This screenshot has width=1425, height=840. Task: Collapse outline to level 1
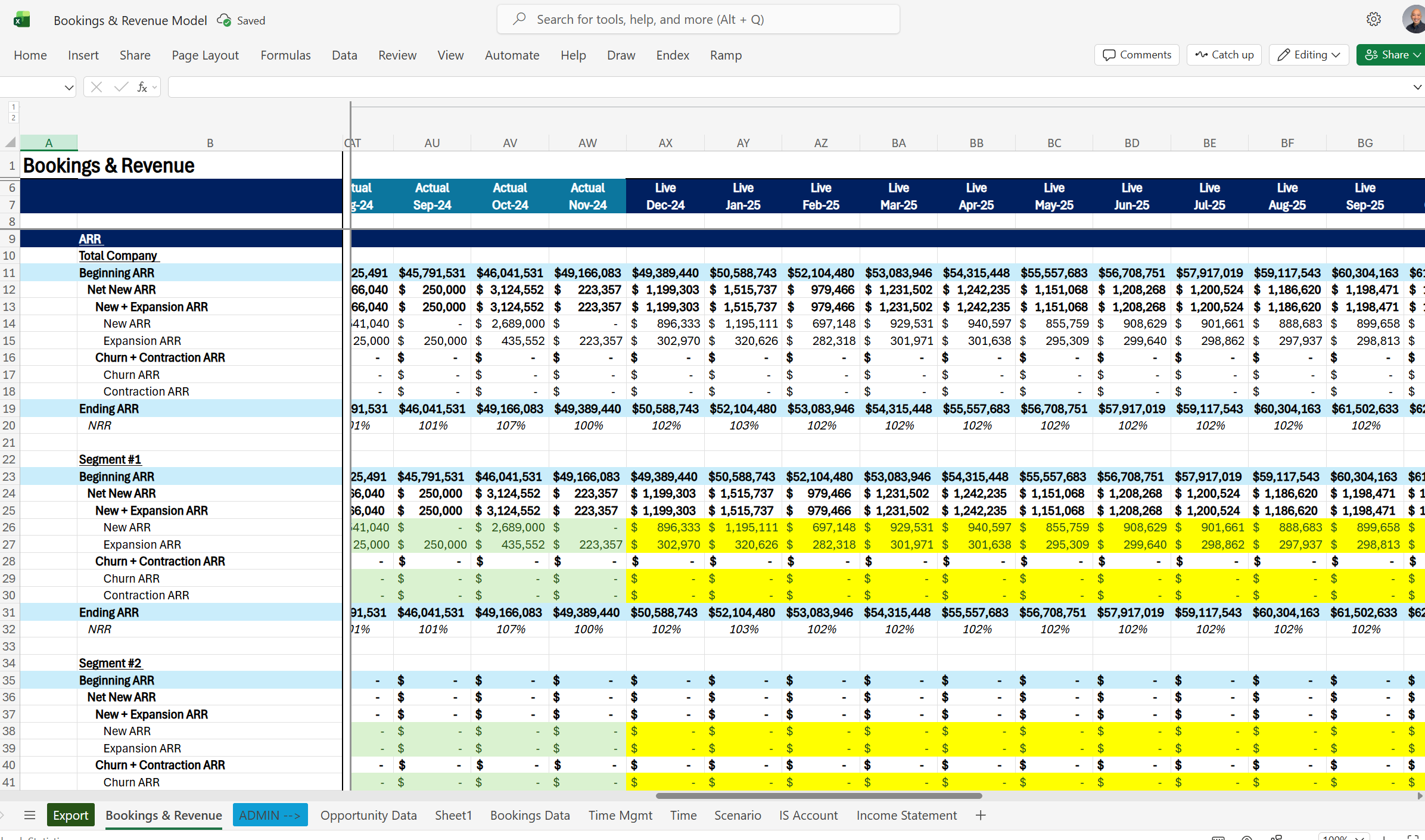(13, 107)
